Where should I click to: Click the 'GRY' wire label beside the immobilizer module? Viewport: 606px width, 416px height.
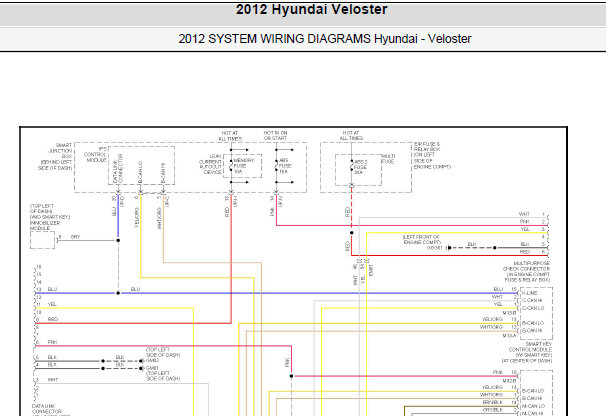tap(75, 237)
